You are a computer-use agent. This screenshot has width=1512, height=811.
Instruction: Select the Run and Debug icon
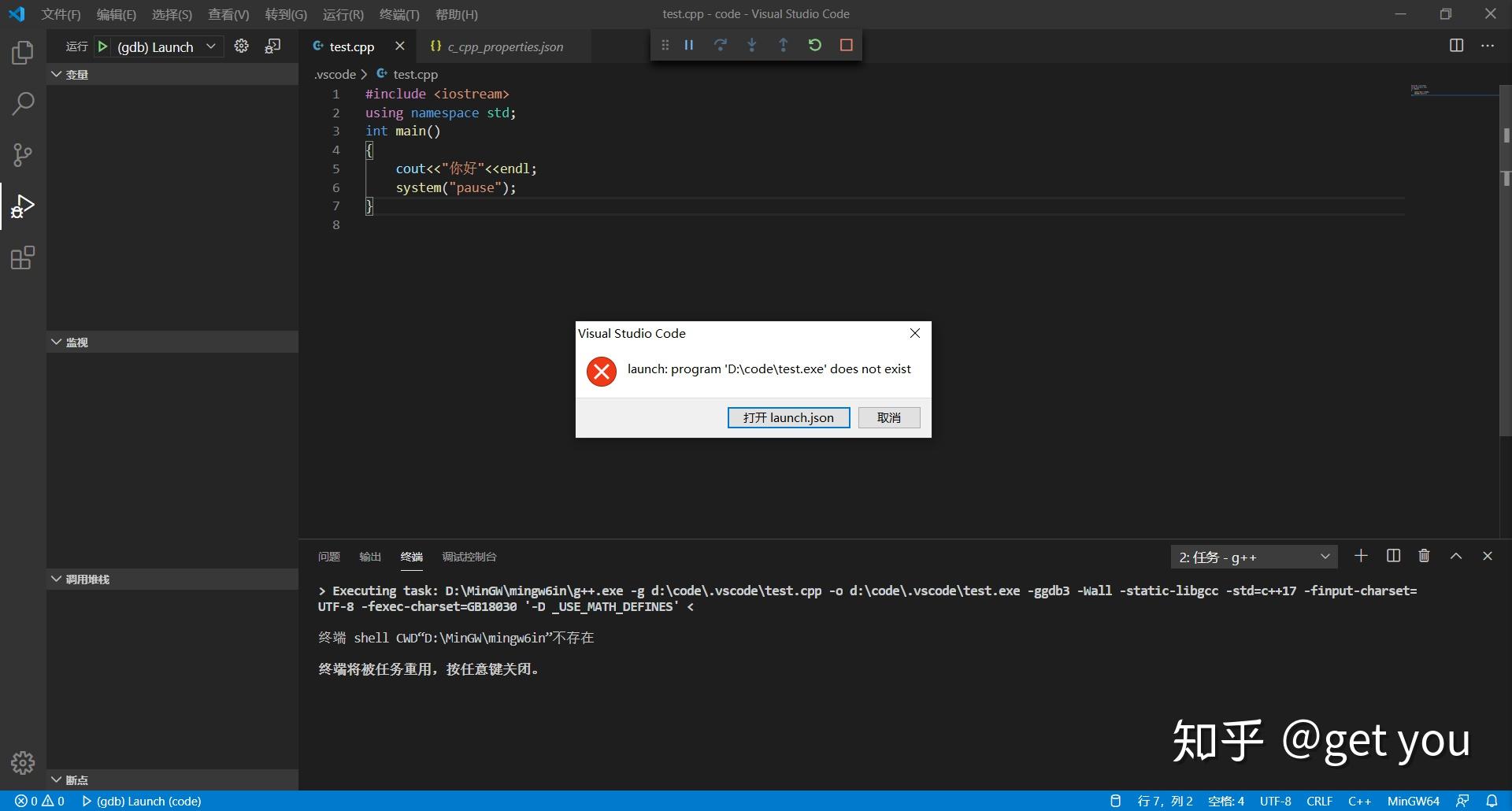[22, 206]
